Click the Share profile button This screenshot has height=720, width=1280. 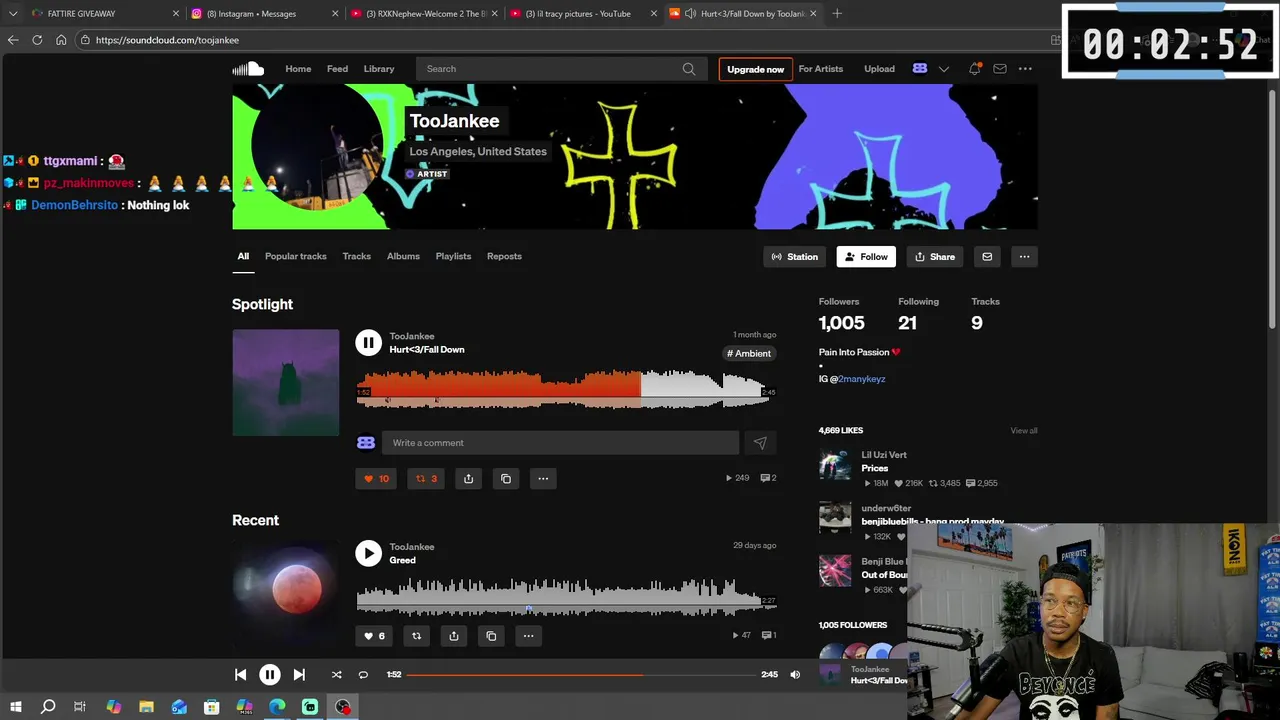(935, 257)
